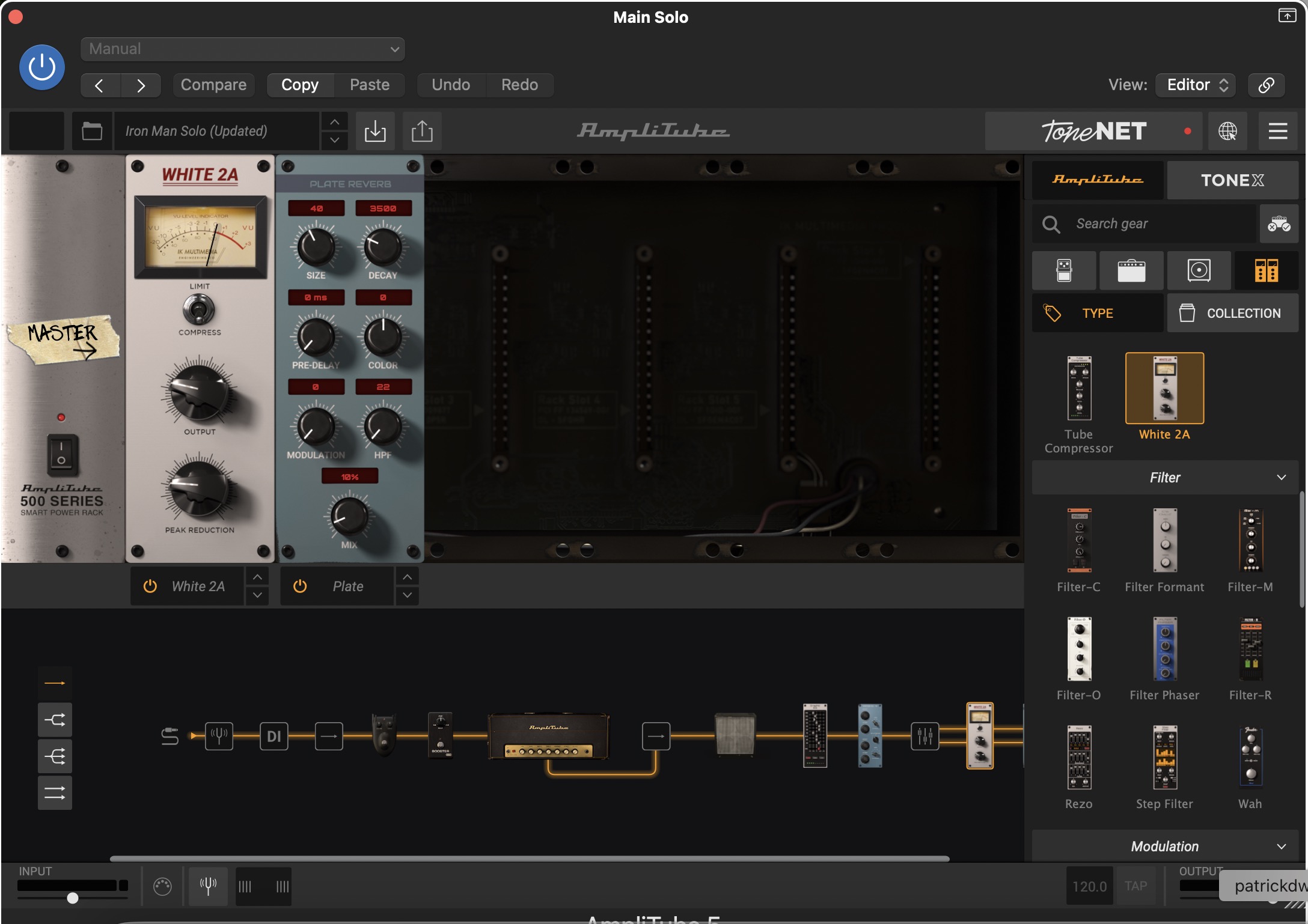Open the preset browser folder icon
The width and height of the screenshot is (1308, 924).
(92, 131)
